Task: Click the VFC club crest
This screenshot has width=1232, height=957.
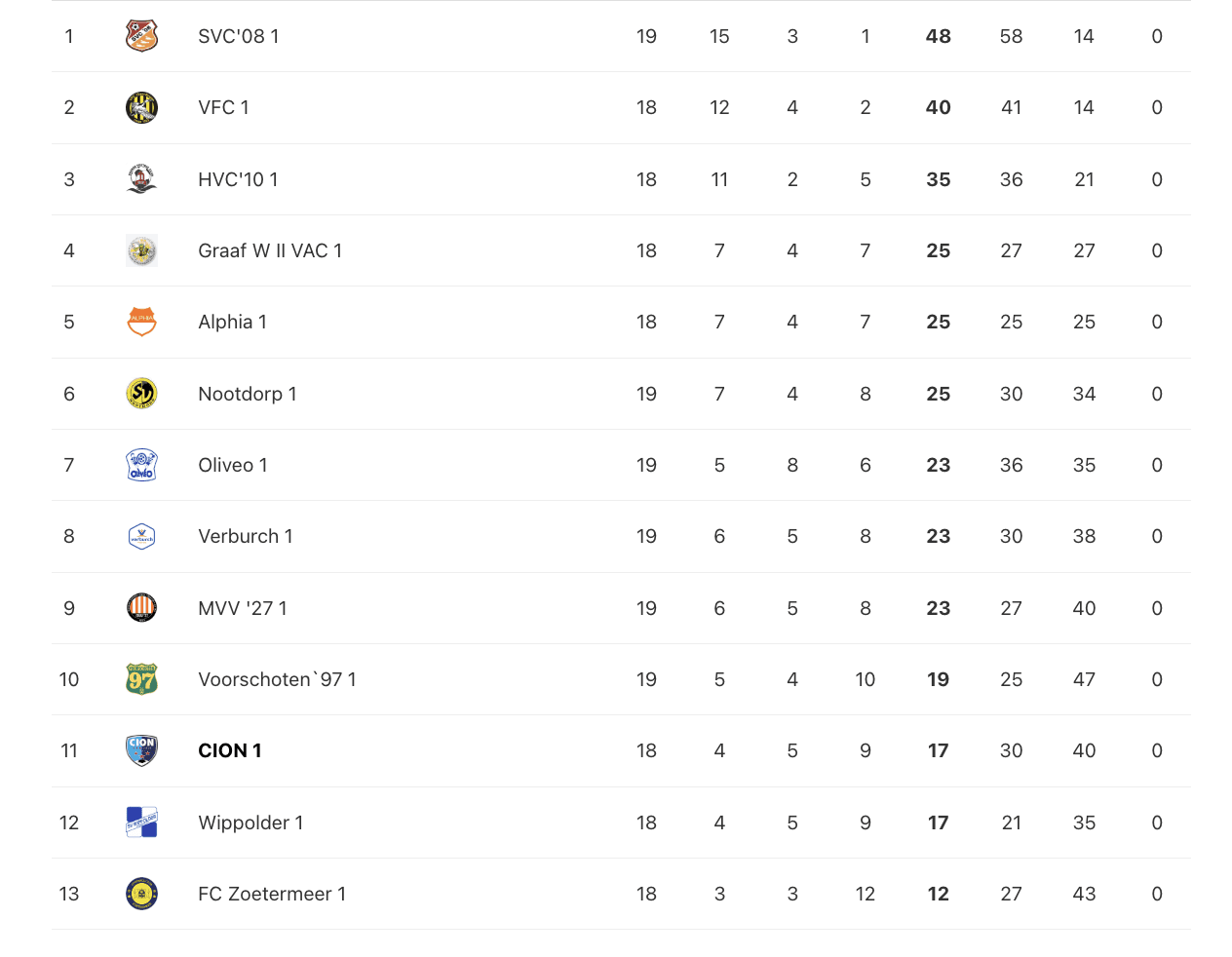Action: pyautogui.click(x=141, y=107)
